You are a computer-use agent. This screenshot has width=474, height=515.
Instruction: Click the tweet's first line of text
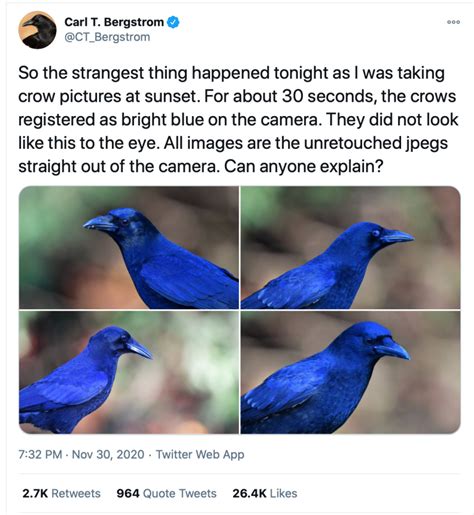click(x=231, y=73)
